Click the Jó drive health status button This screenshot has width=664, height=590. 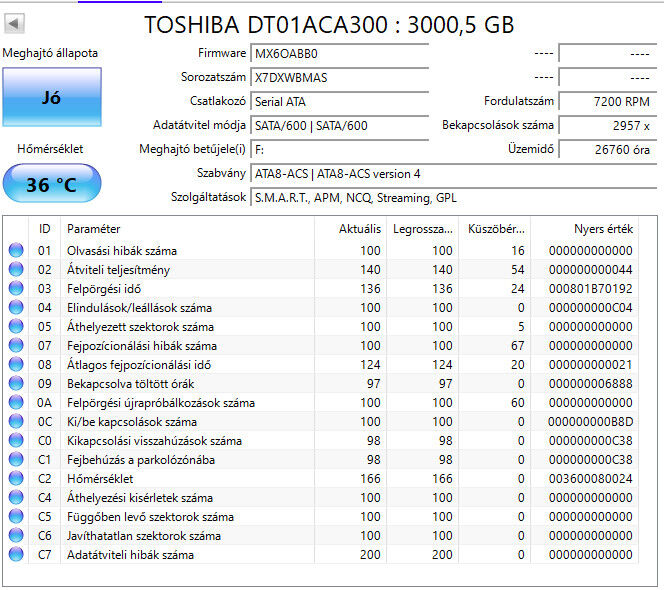(x=52, y=97)
